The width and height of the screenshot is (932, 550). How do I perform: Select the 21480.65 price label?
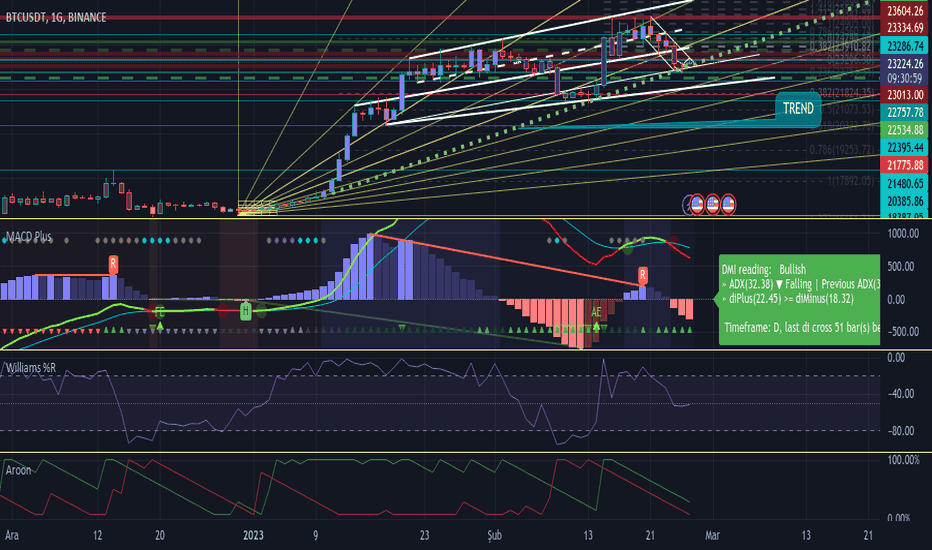[905, 183]
